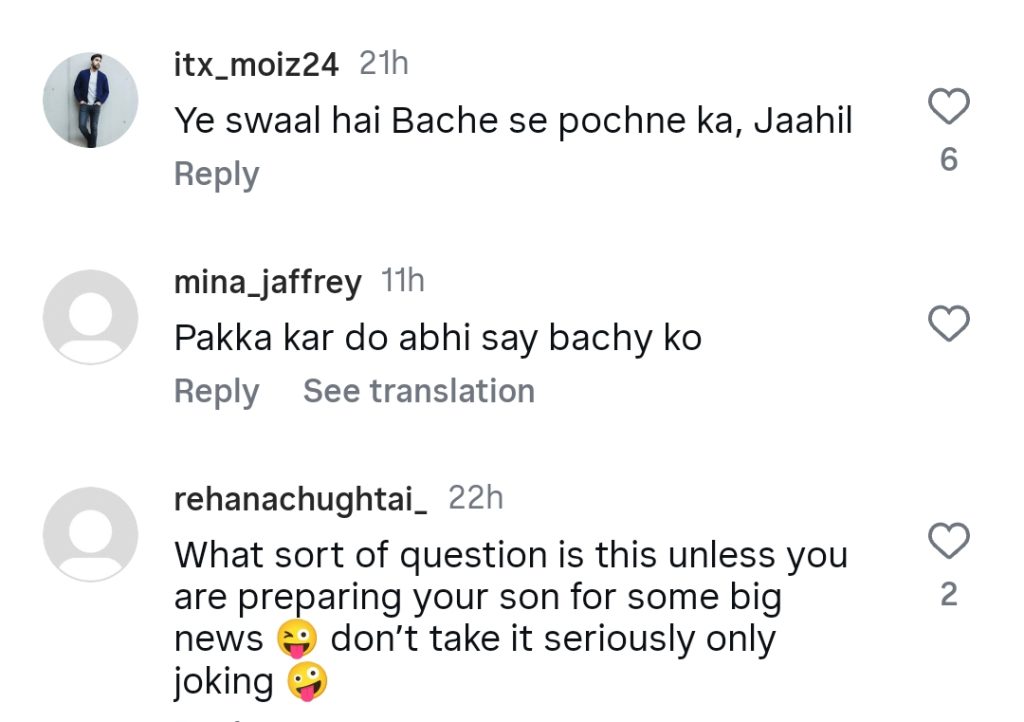Image resolution: width=1024 pixels, height=722 pixels.
Task: Open the itx_moiz24 username link
Action: point(256,65)
